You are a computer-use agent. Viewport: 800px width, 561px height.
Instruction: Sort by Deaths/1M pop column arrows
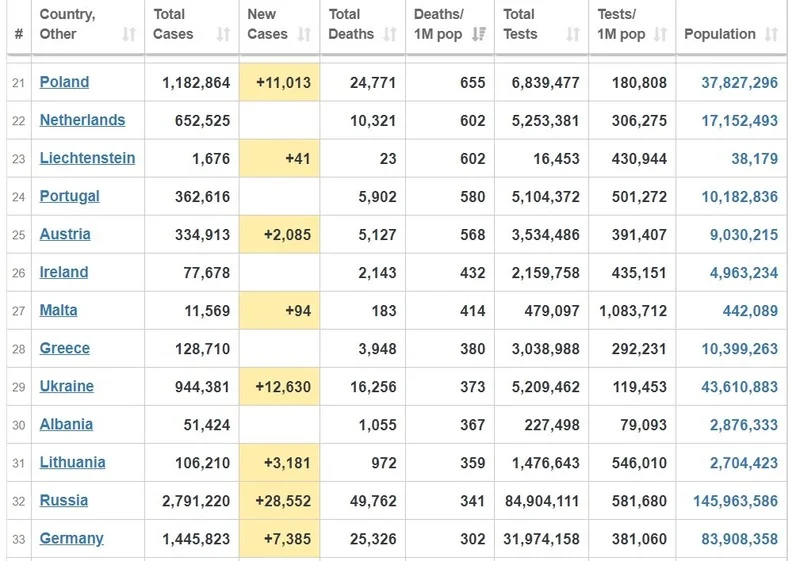click(x=479, y=34)
